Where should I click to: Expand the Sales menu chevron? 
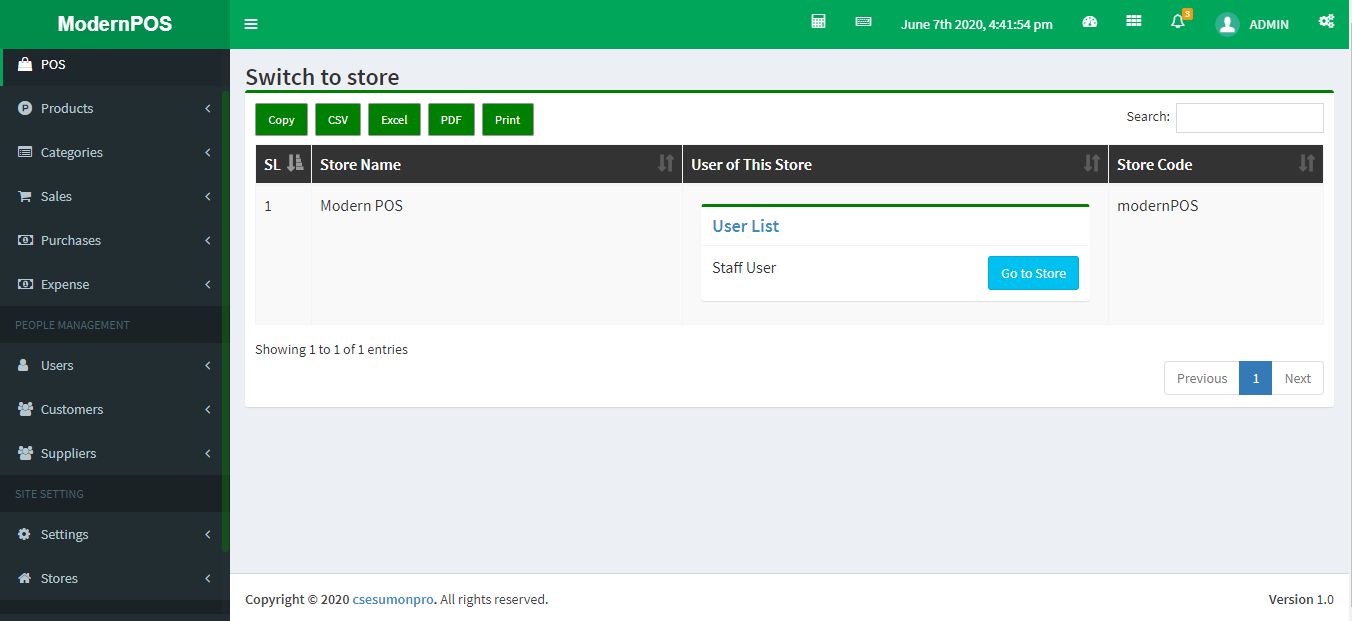tap(208, 196)
